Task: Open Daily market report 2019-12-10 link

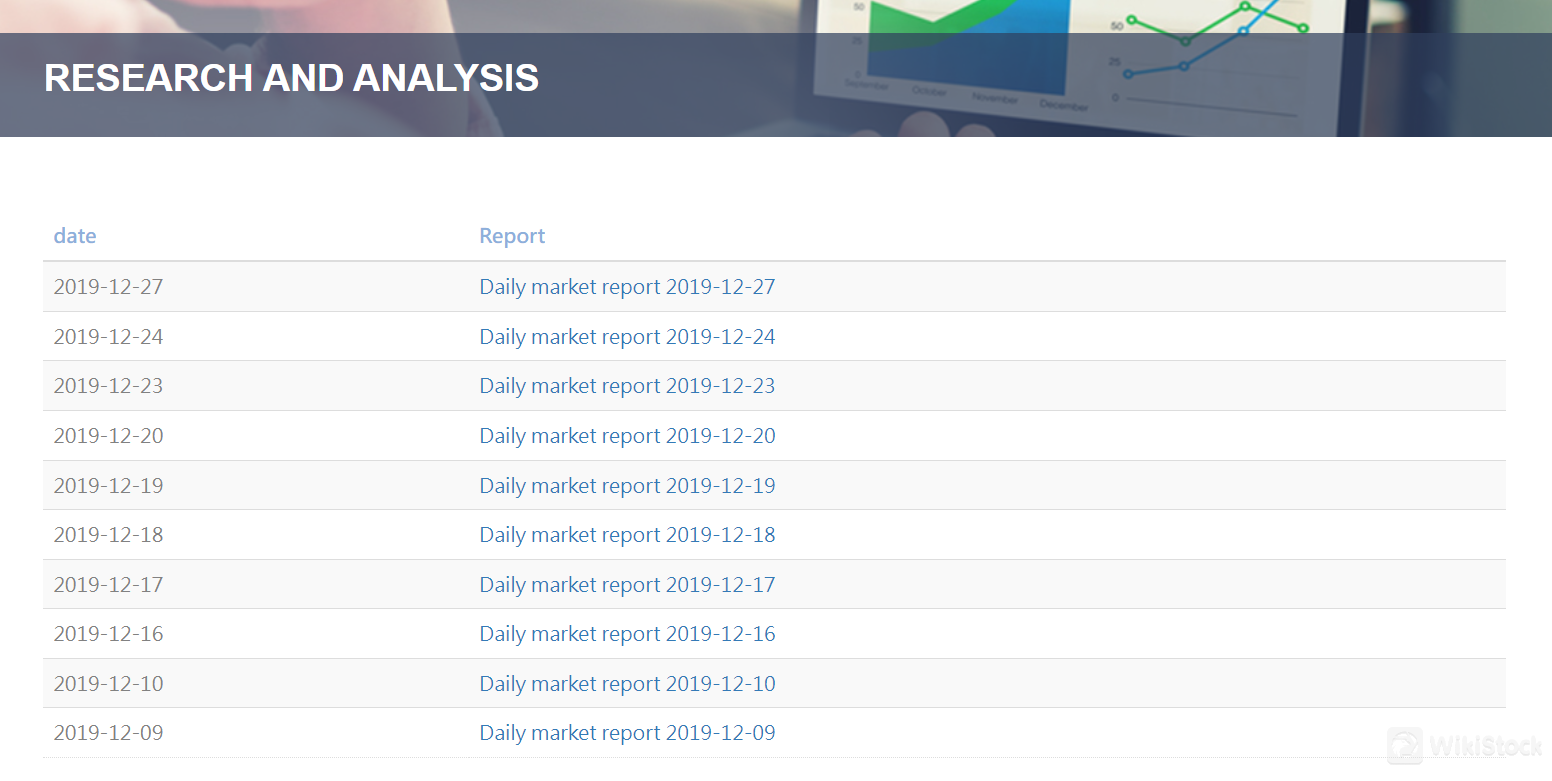Action: (627, 684)
